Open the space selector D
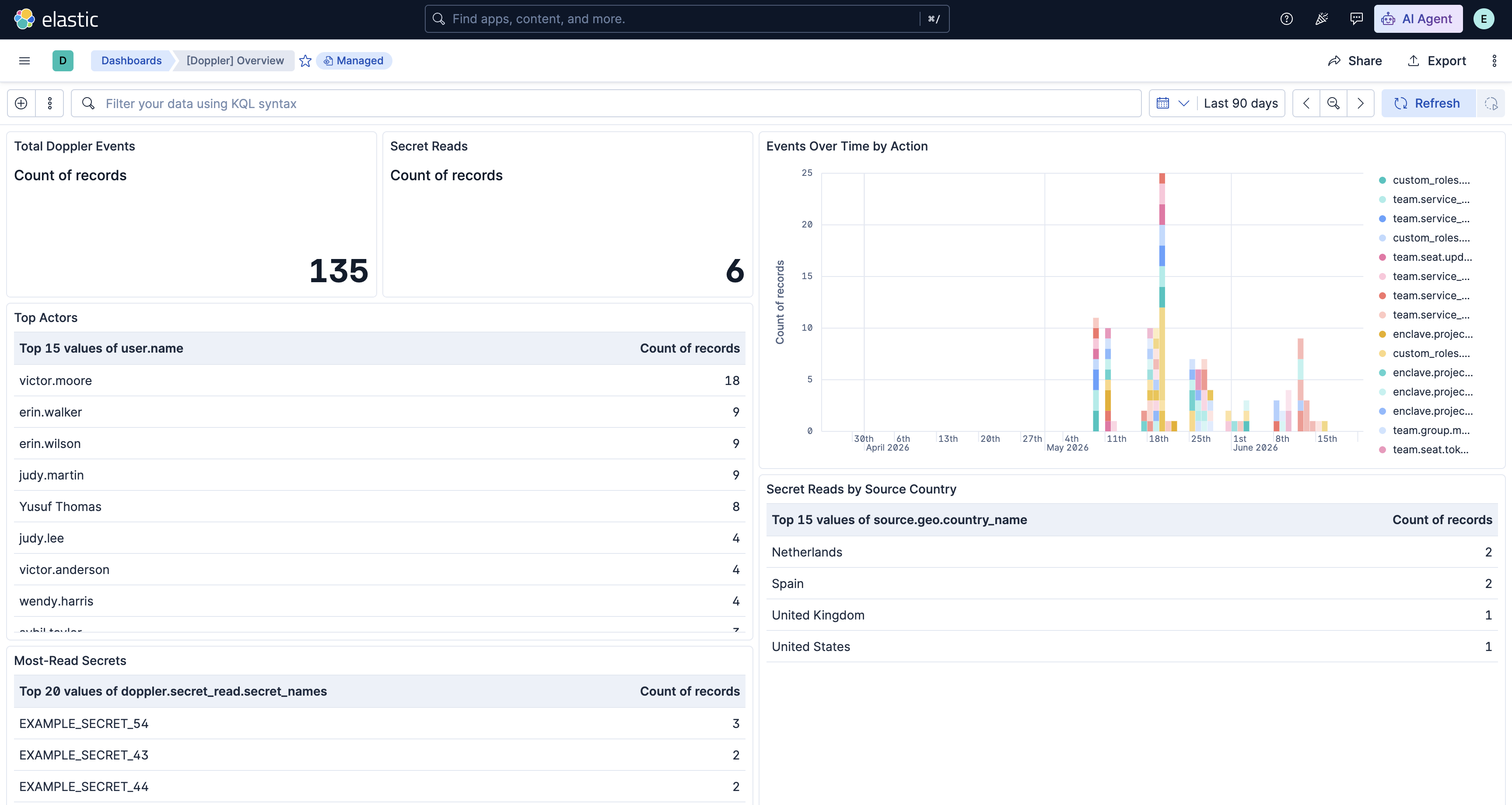Viewport: 1512px width, 805px height. click(x=63, y=60)
